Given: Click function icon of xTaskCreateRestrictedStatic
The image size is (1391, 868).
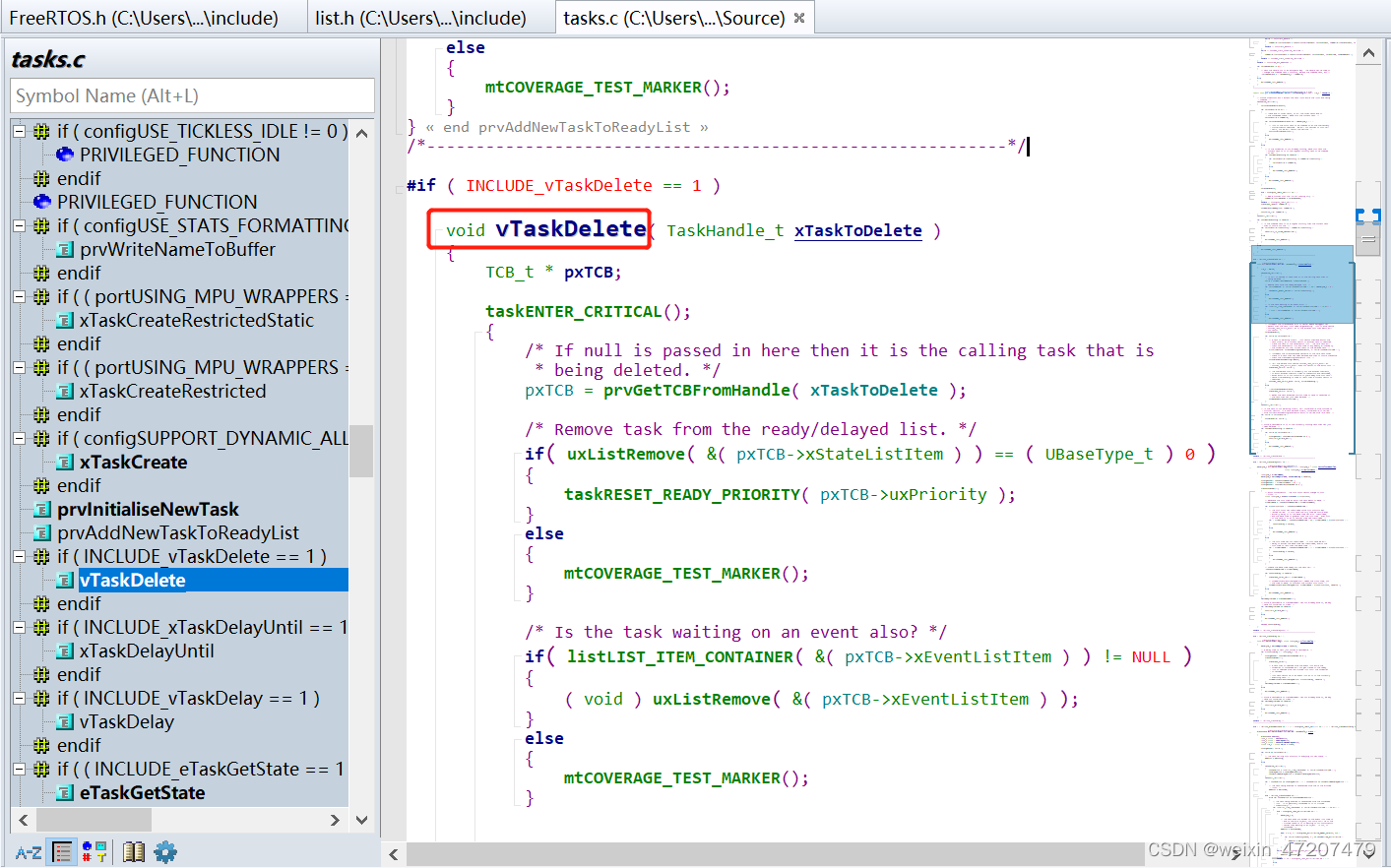Looking at the screenshot, I should coord(65,320).
